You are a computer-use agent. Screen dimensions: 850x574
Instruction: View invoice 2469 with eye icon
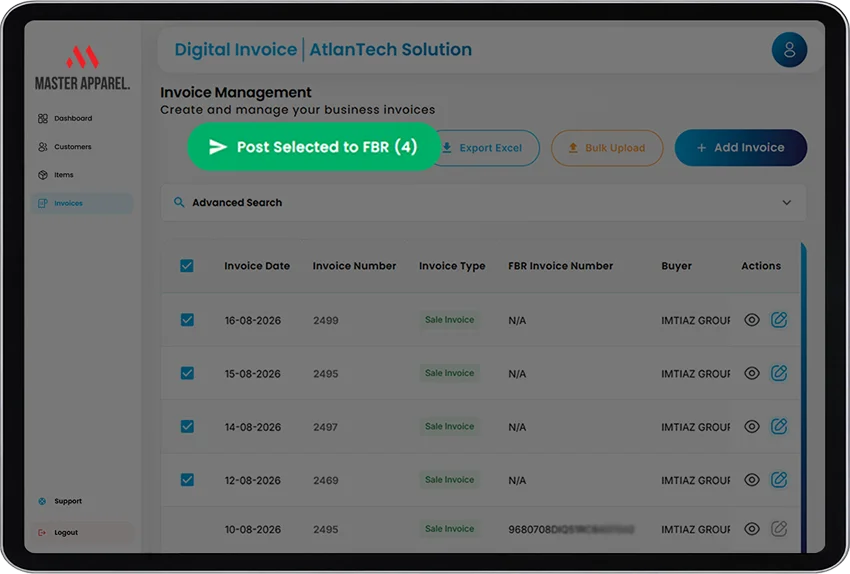(x=752, y=480)
